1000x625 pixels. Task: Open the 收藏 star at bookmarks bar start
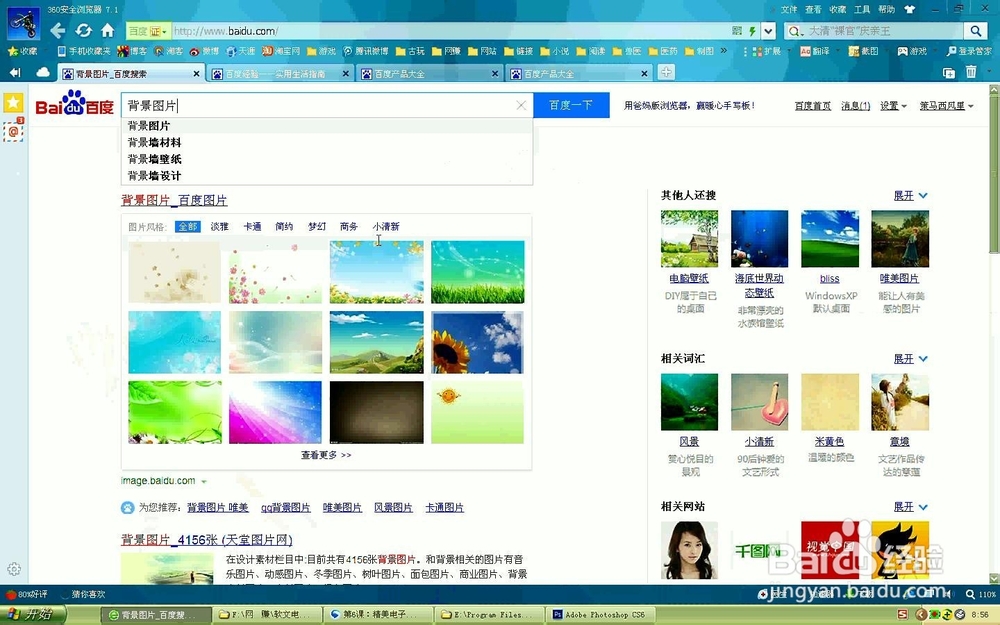click(x=23, y=51)
